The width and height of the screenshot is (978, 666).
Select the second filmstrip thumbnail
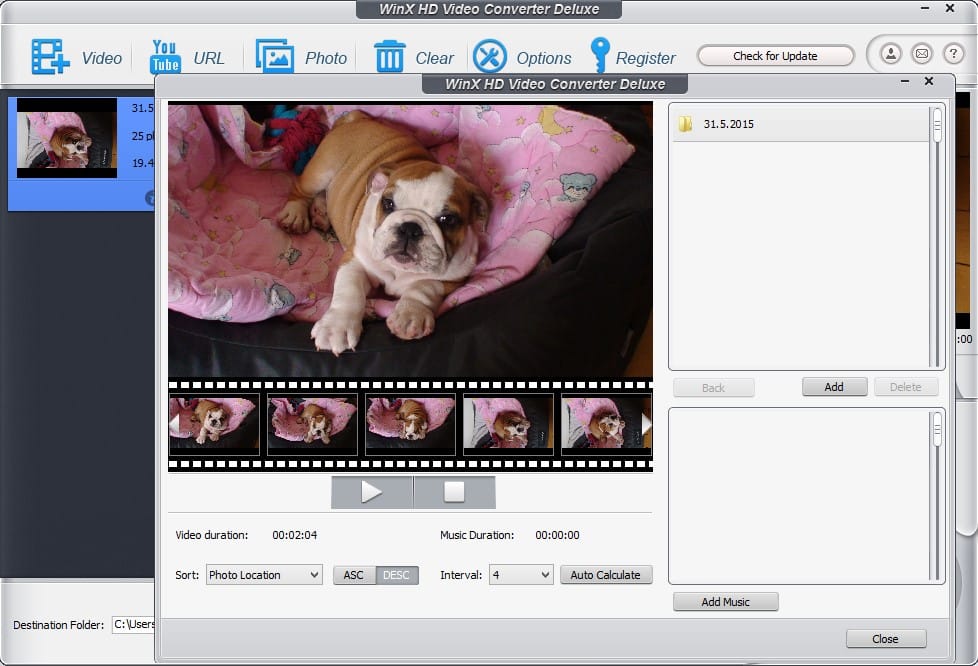tap(312, 424)
